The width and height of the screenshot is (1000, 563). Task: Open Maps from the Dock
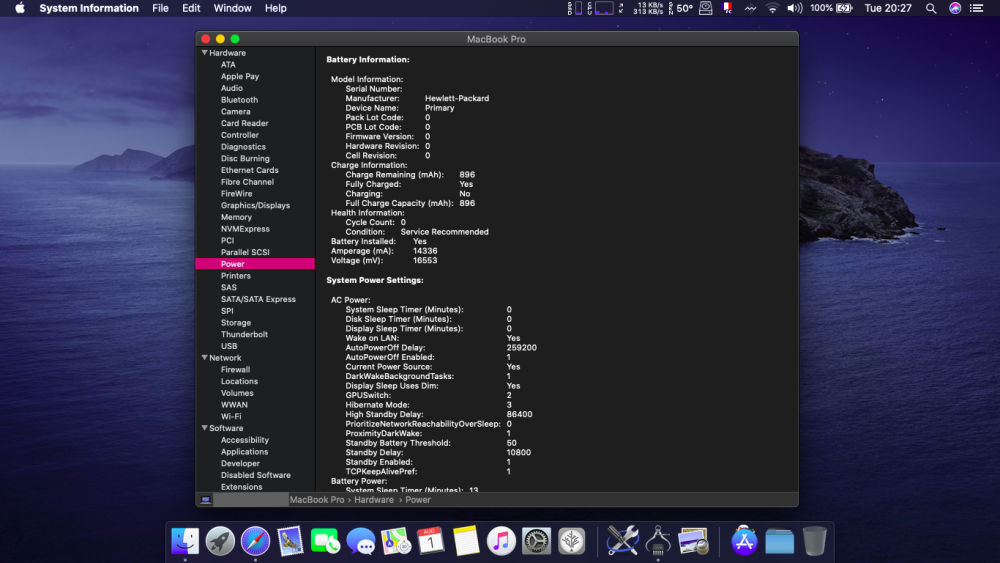pyautogui.click(x=396, y=541)
